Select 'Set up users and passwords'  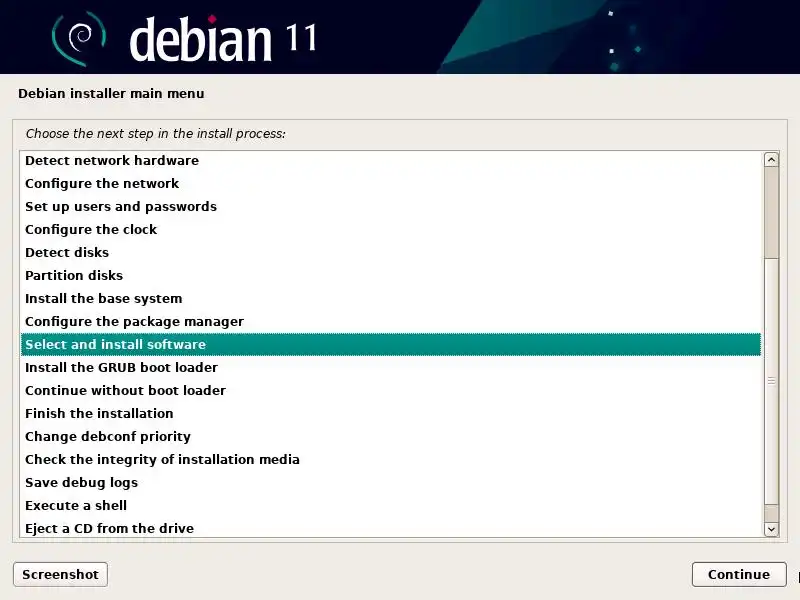(x=391, y=206)
